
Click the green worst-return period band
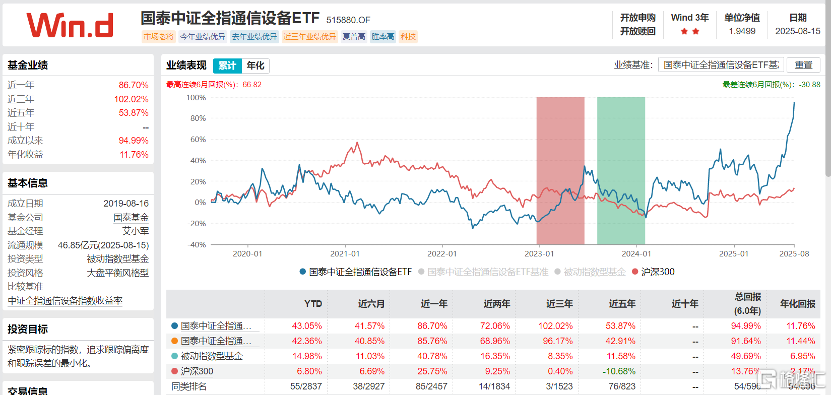click(621, 170)
